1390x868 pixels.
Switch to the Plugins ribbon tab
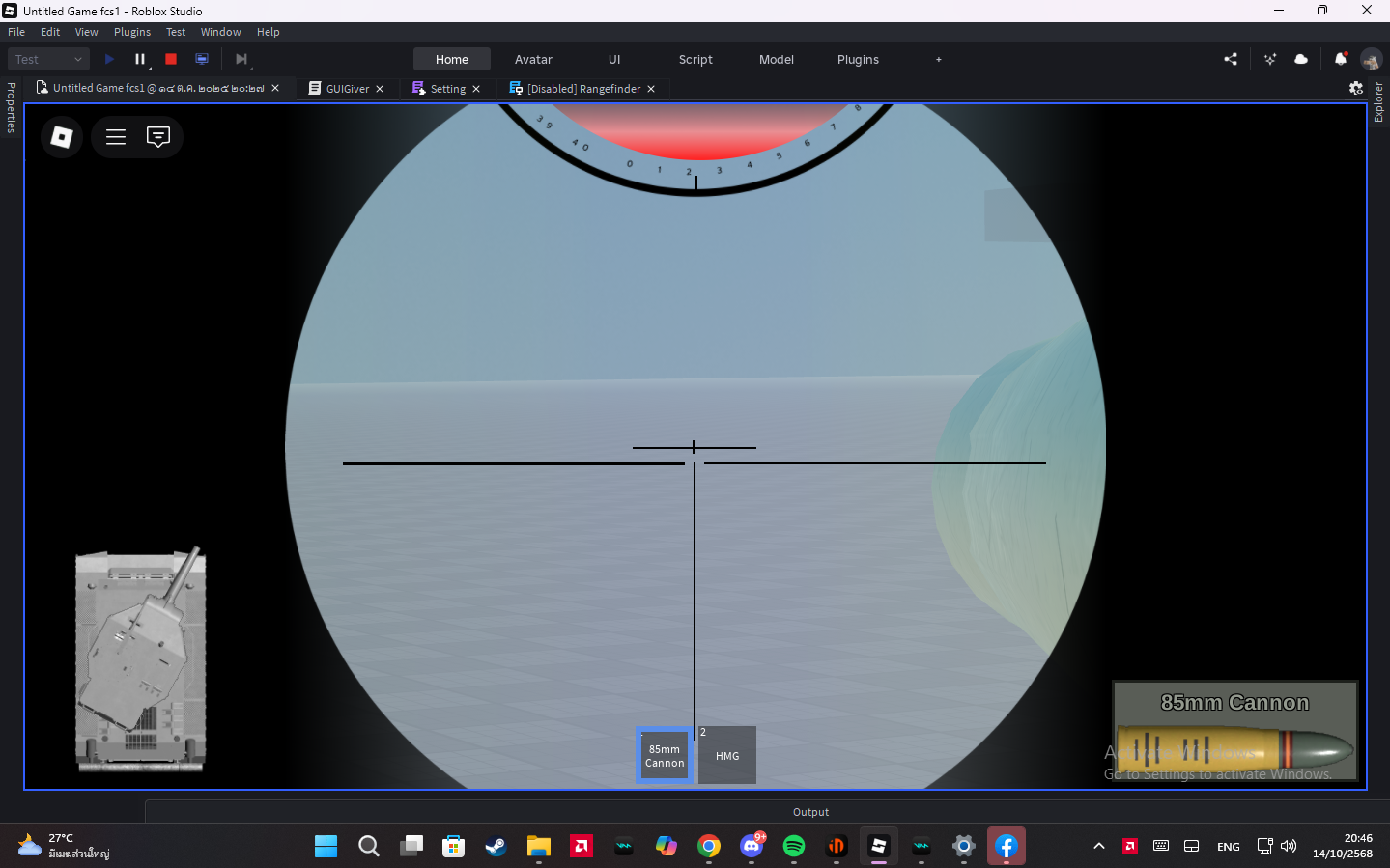[x=858, y=59]
